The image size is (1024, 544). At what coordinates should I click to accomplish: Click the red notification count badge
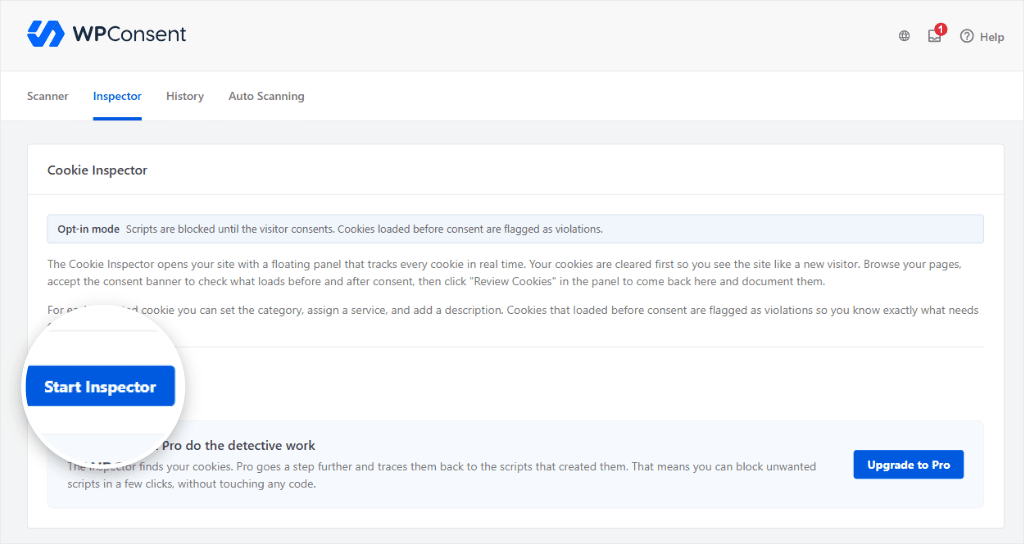tap(940, 29)
